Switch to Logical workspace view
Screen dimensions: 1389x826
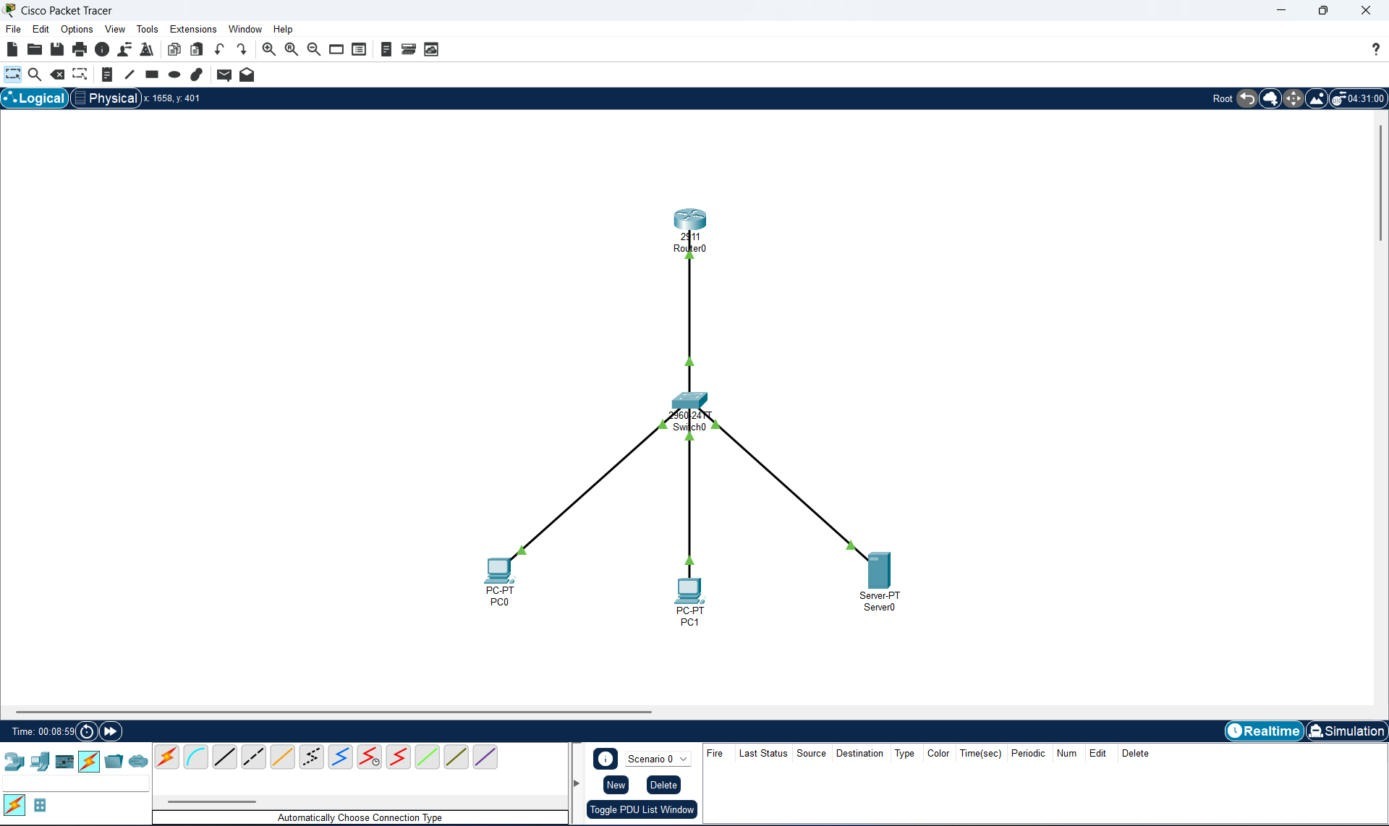click(x=35, y=98)
